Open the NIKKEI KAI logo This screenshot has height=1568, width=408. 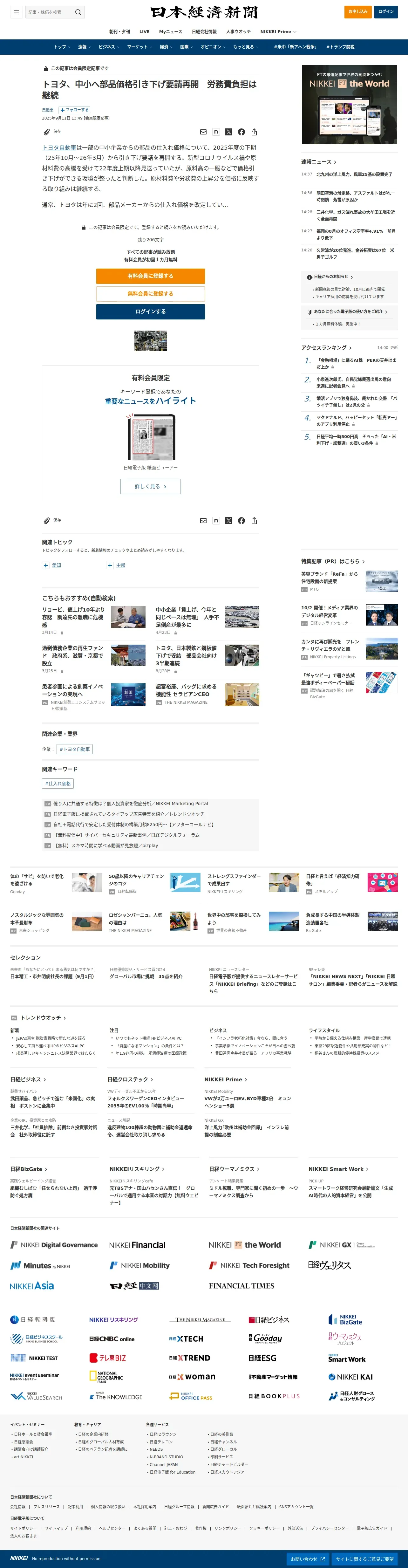[350, 1376]
